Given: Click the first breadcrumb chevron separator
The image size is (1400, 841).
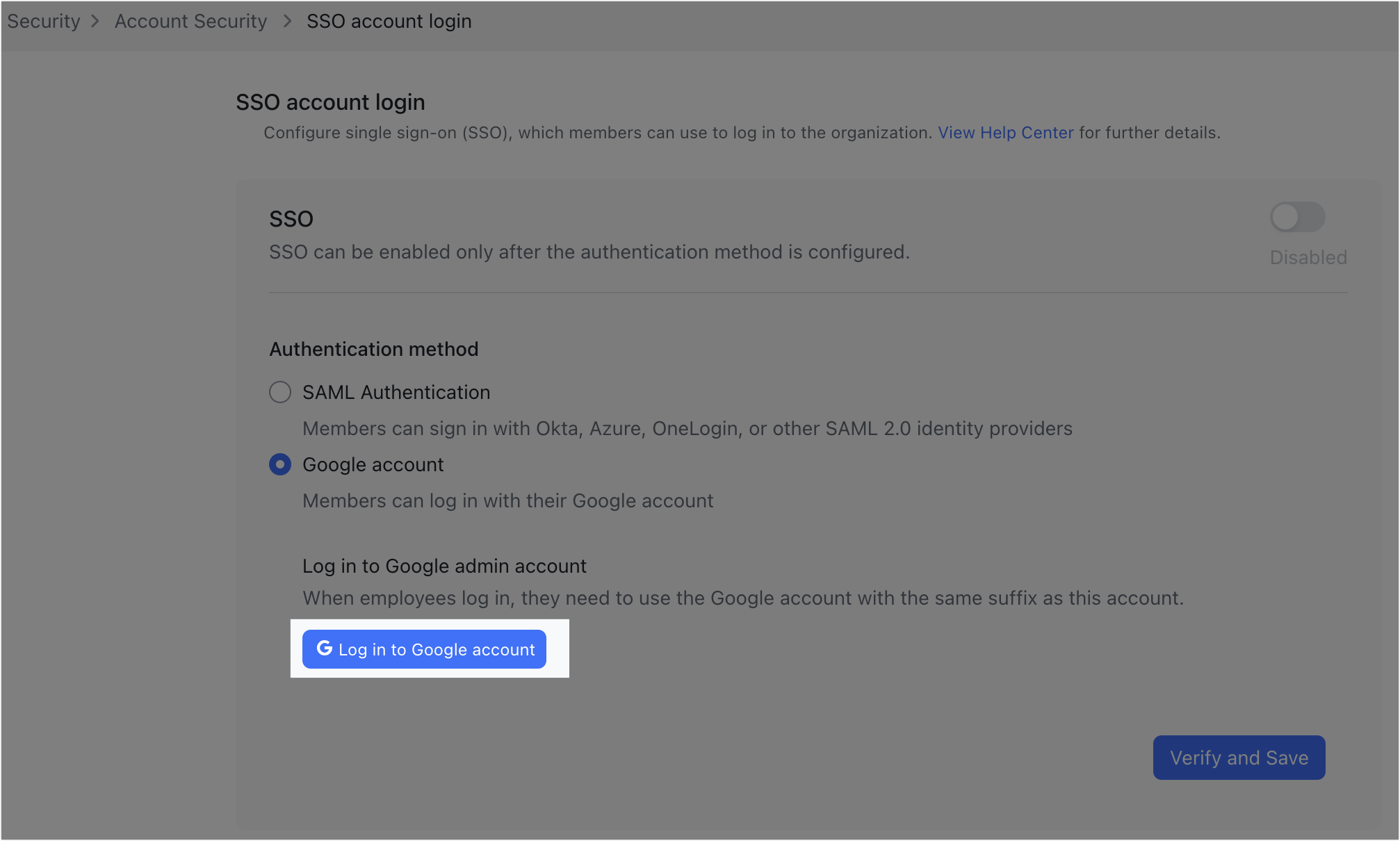Looking at the screenshot, I should coord(95,21).
